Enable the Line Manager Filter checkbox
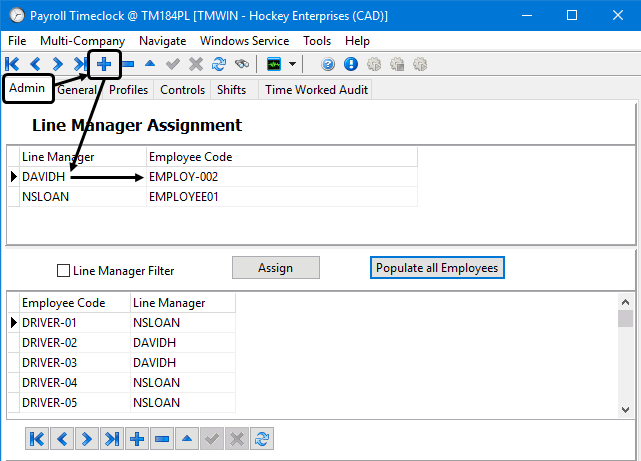This screenshot has width=641, height=461. pyautogui.click(x=64, y=270)
